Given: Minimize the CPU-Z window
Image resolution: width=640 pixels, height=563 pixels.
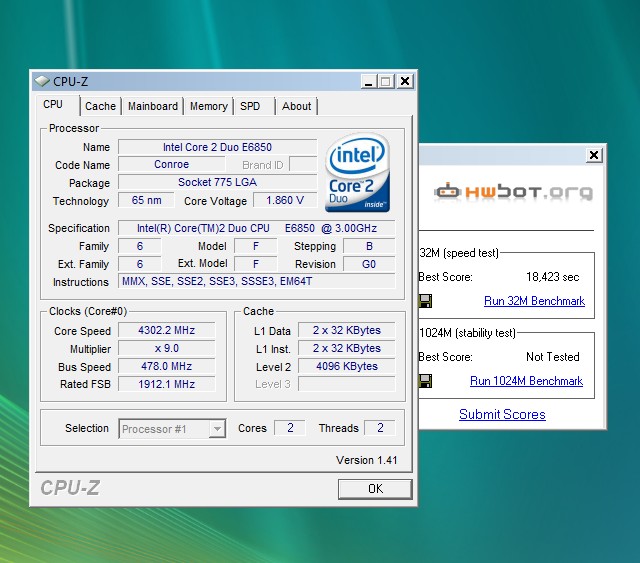Looking at the screenshot, I should [x=368, y=81].
